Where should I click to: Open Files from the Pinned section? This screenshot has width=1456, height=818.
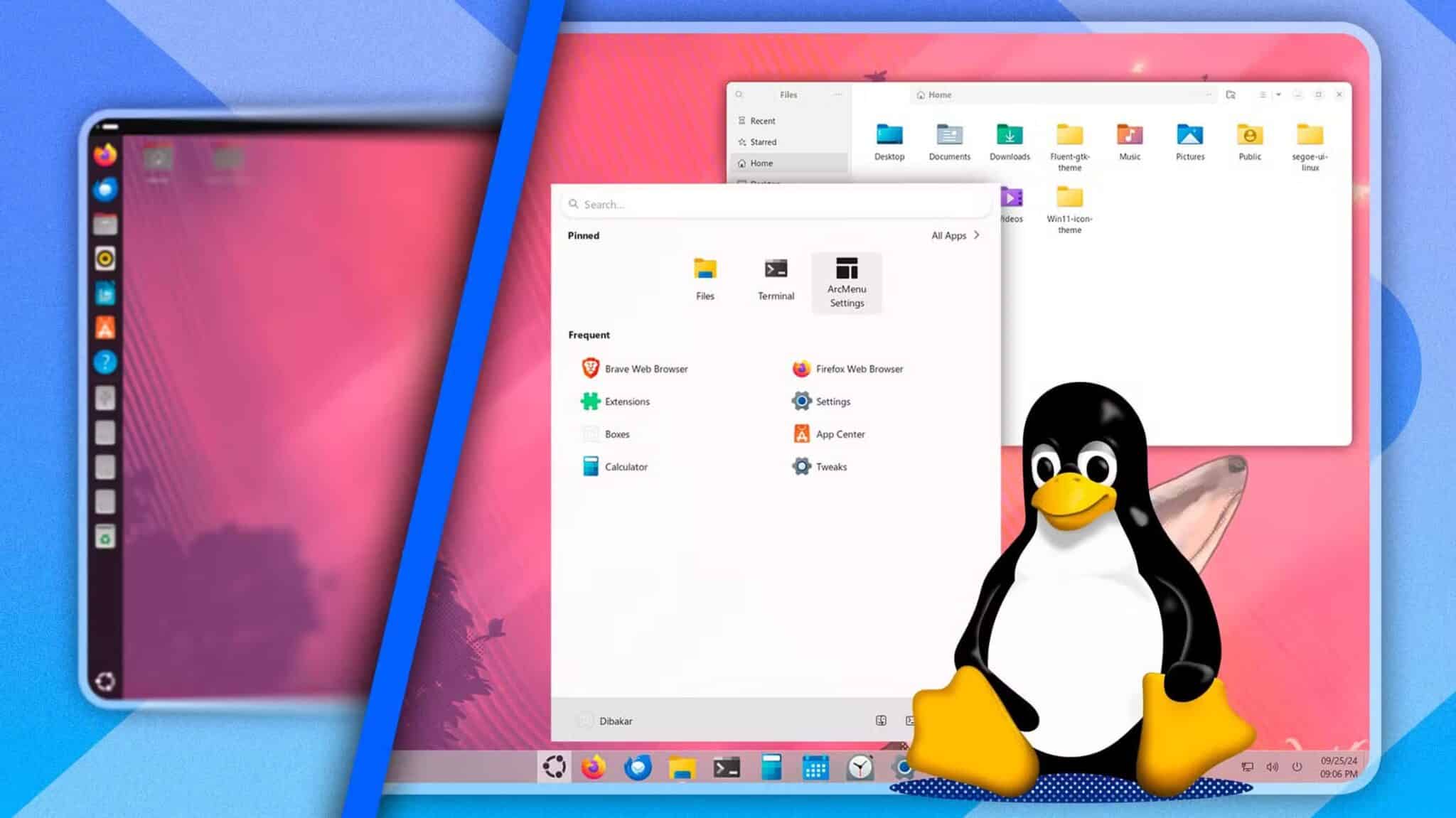click(705, 280)
